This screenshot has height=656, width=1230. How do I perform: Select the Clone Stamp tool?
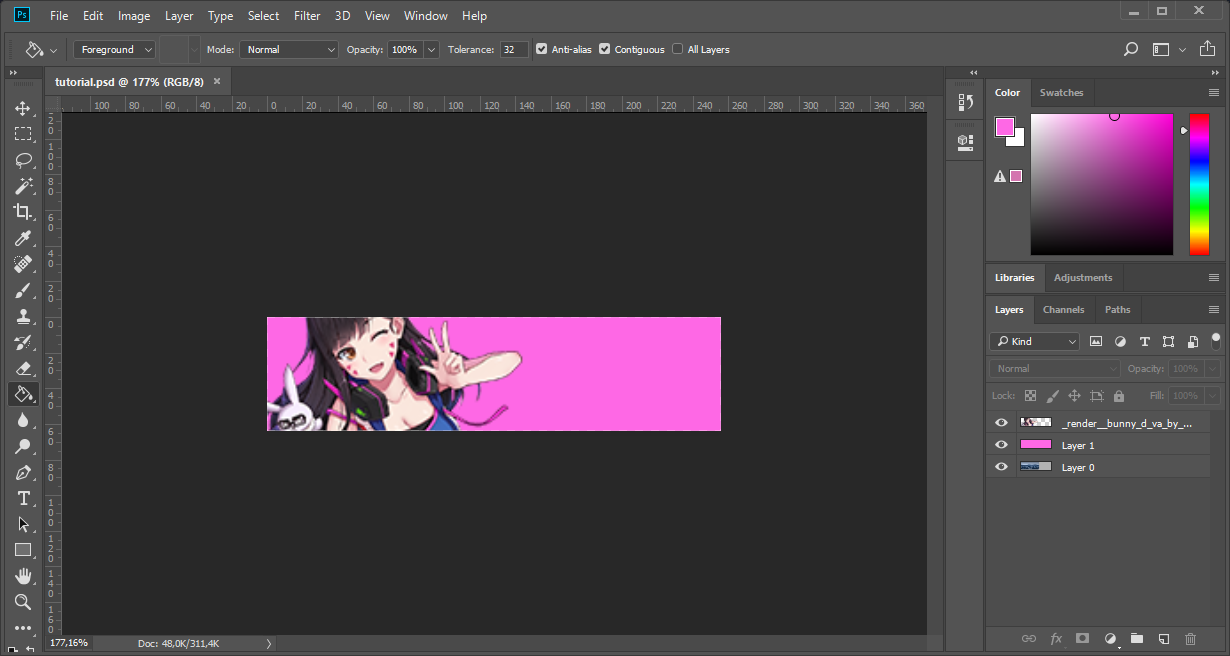tap(22, 316)
